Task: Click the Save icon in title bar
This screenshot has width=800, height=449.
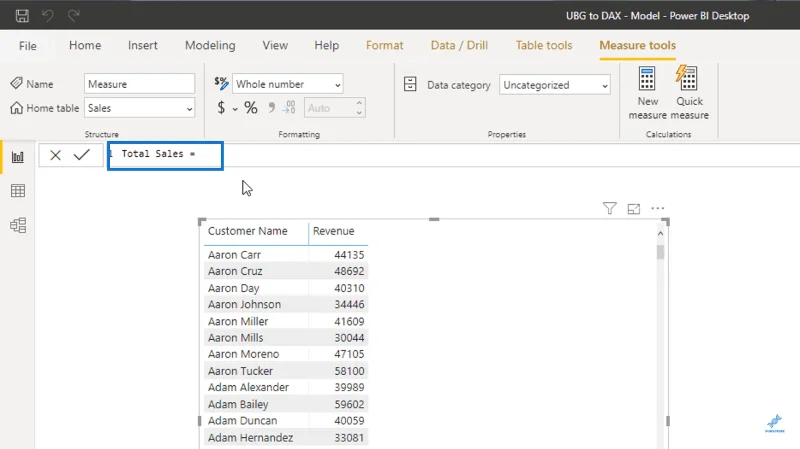Action: pyautogui.click(x=22, y=16)
